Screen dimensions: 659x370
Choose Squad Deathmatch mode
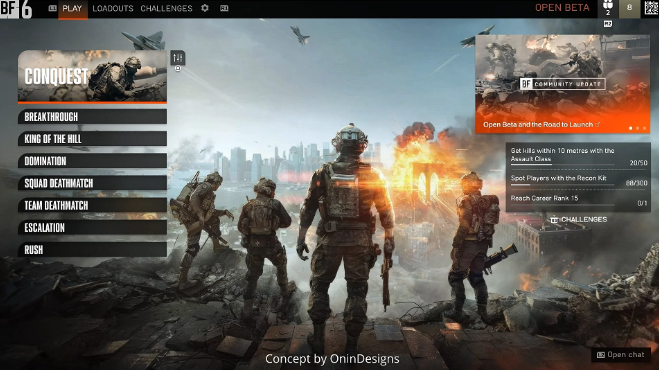[92, 183]
